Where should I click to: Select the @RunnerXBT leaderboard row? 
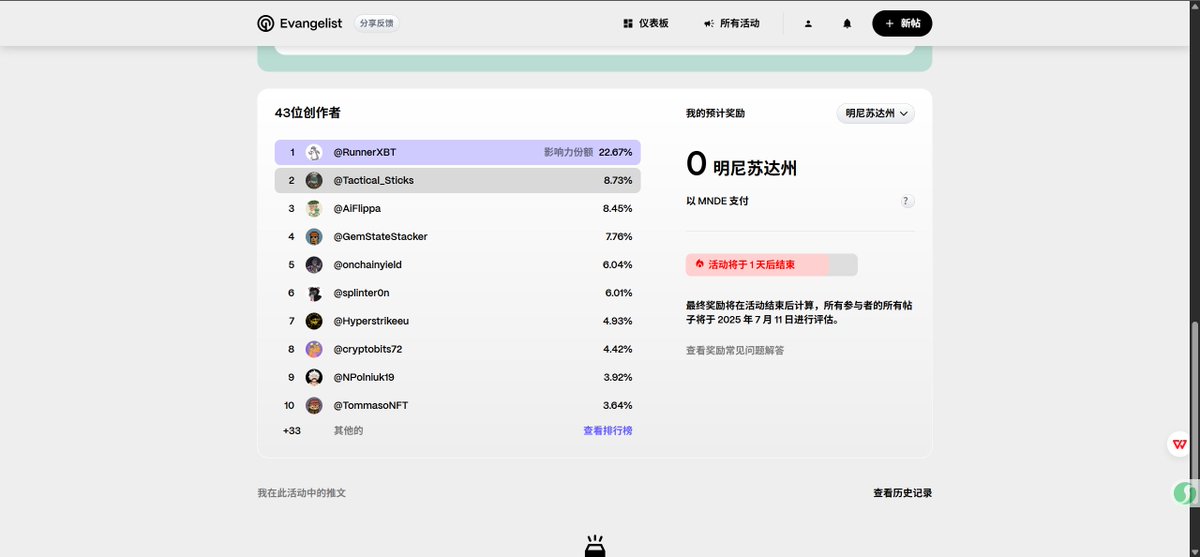(x=458, y=152)
